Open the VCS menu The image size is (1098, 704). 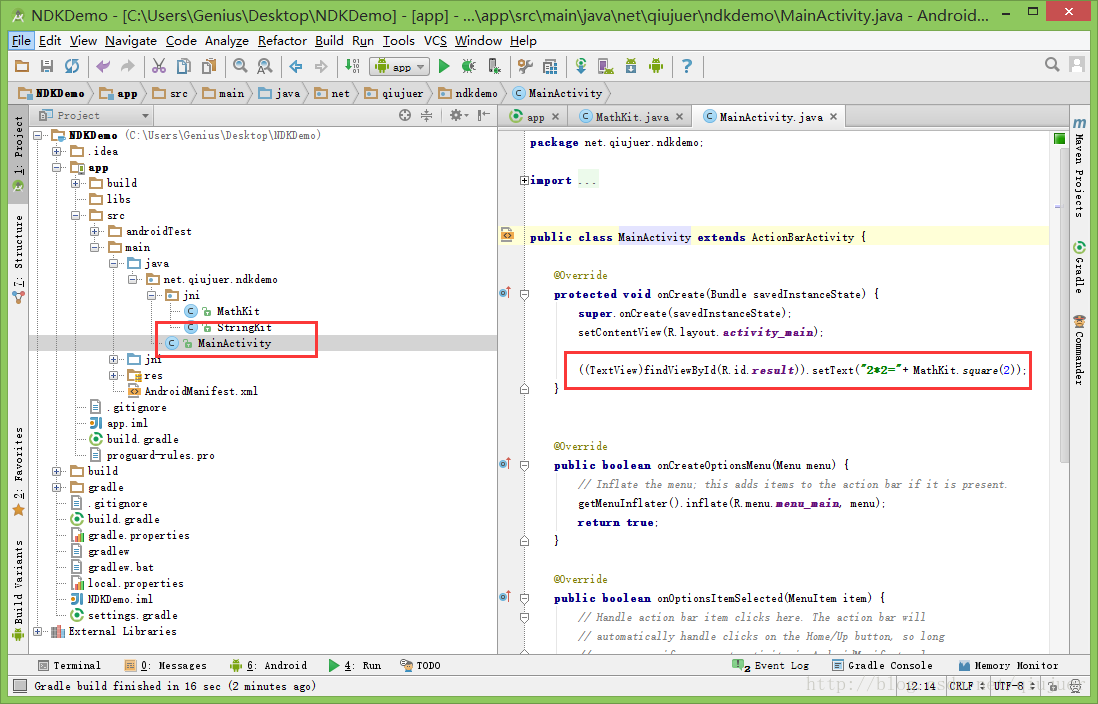[435, 41]
